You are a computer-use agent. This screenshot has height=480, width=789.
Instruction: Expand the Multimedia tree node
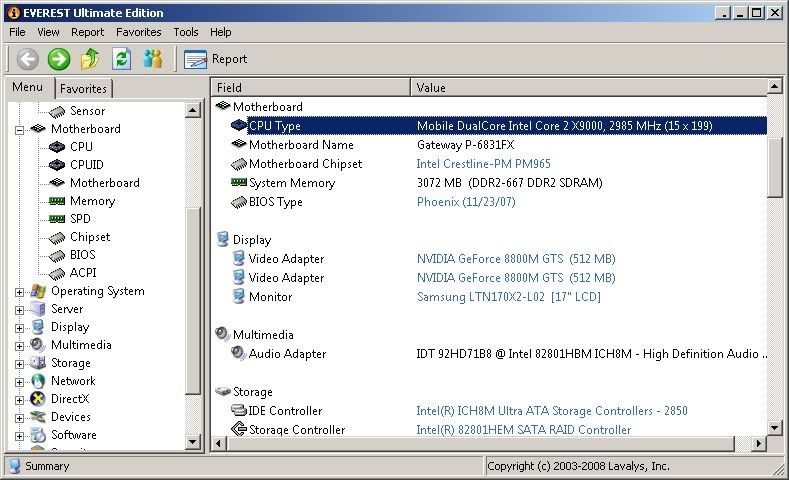(19, 346)
